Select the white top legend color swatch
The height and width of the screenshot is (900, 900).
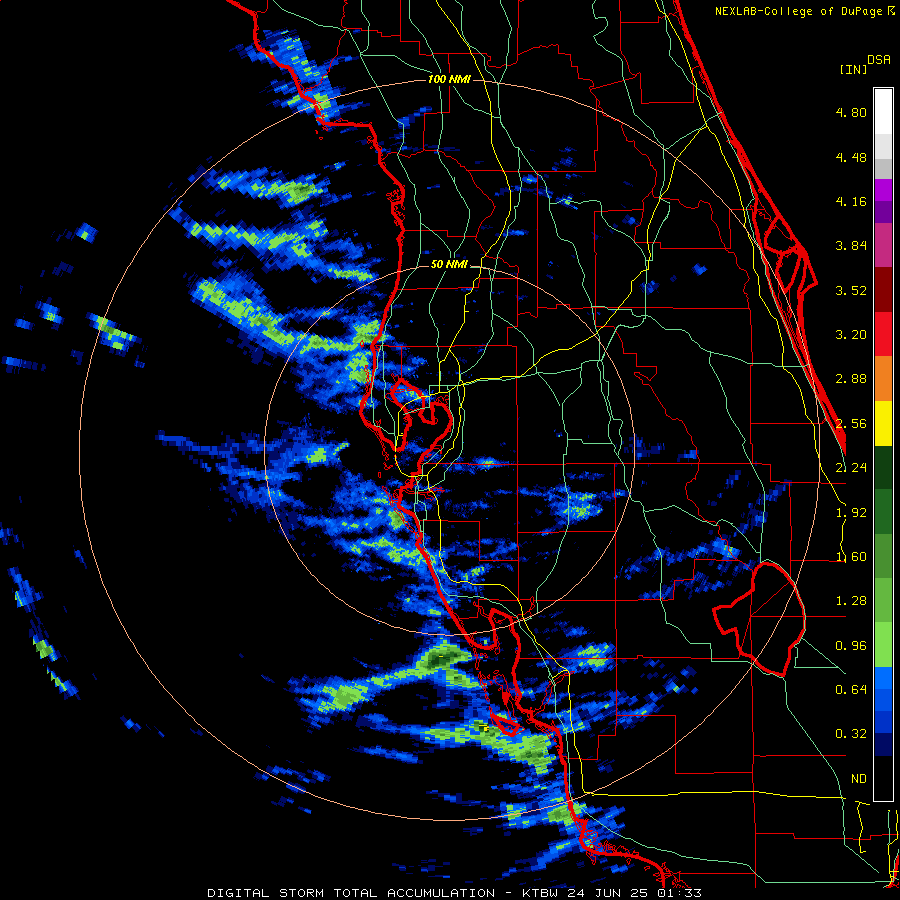[x=883, y=111]
